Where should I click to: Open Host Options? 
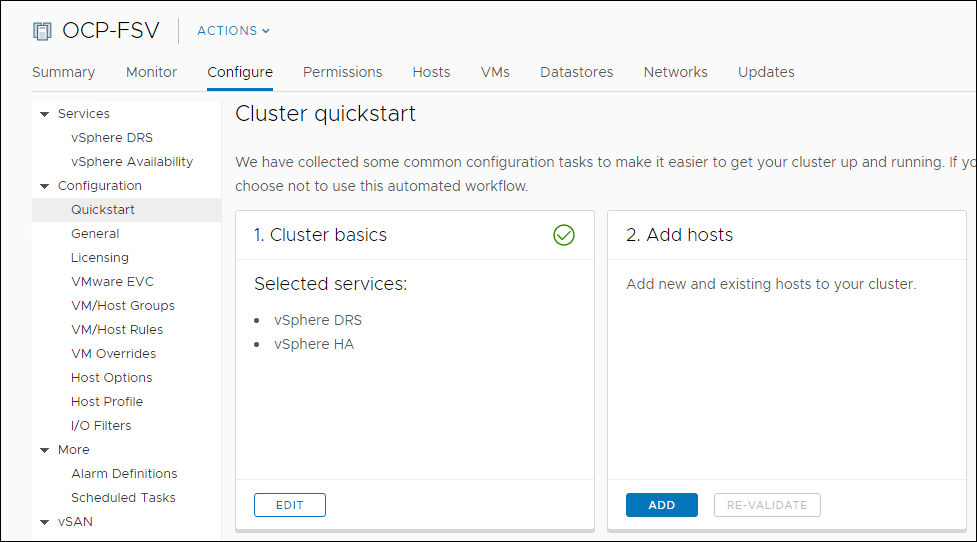[112, 378]
